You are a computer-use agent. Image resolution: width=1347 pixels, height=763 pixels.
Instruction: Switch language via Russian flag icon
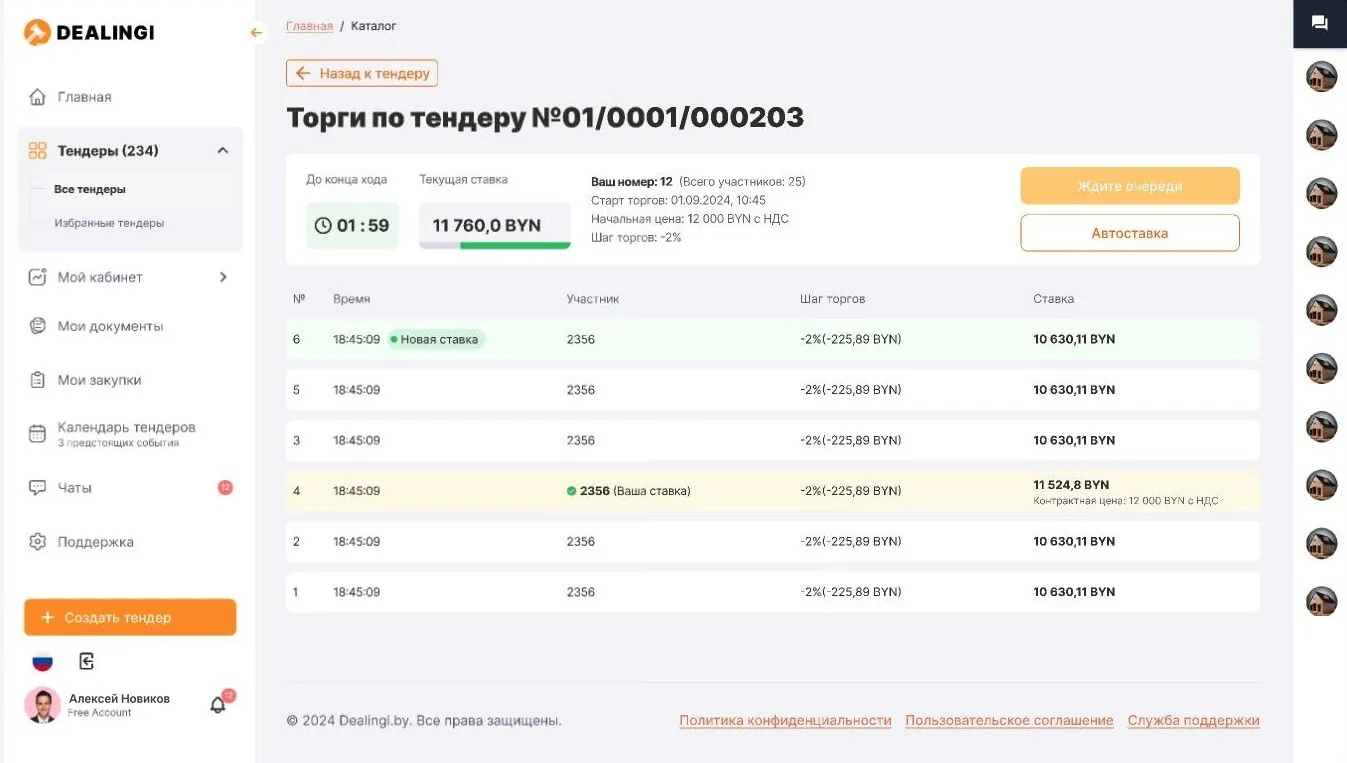tap(42, 661)
